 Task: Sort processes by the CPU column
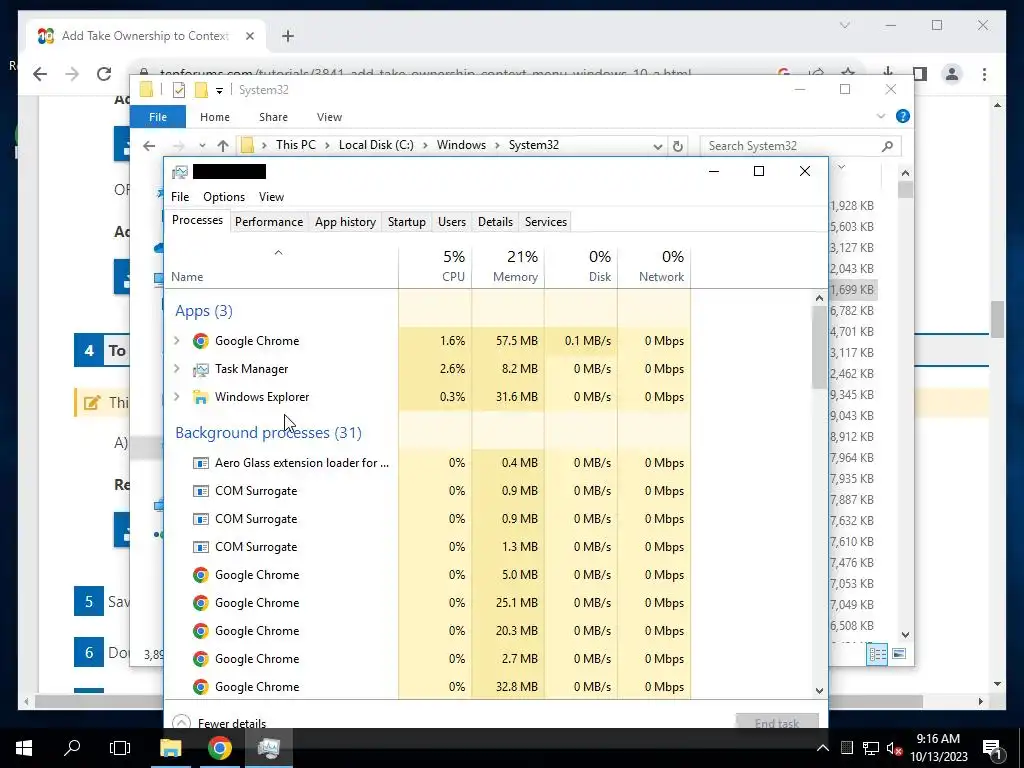click(x=435, y=266)
